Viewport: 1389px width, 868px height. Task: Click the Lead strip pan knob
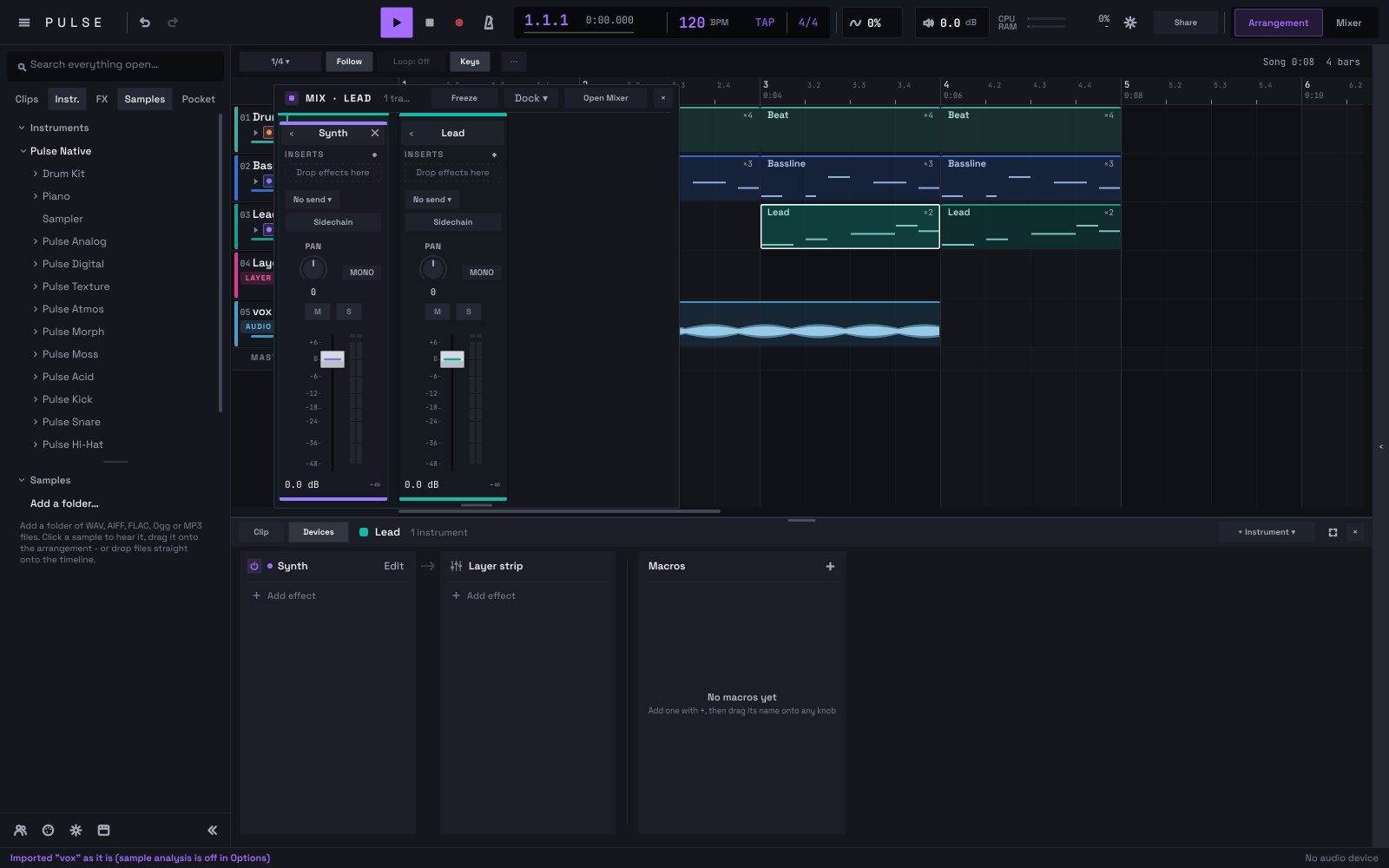click(x=432, y=269)
